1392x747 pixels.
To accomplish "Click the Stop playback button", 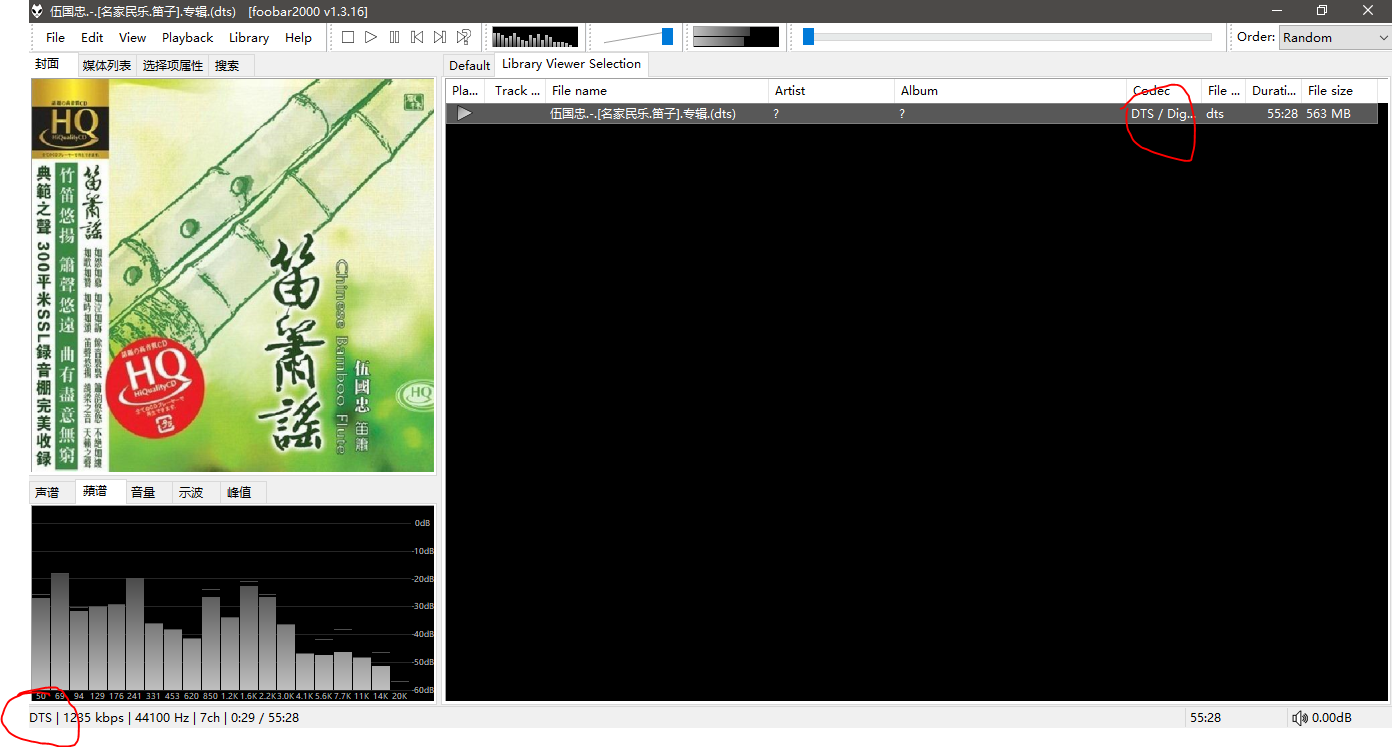I will coord(348,37).
